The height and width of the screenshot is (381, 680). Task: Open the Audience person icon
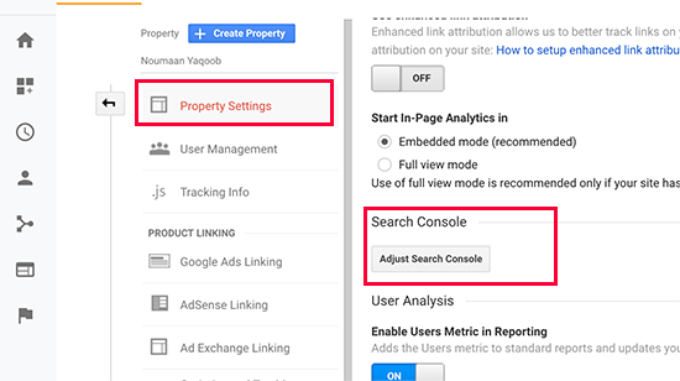25,178
